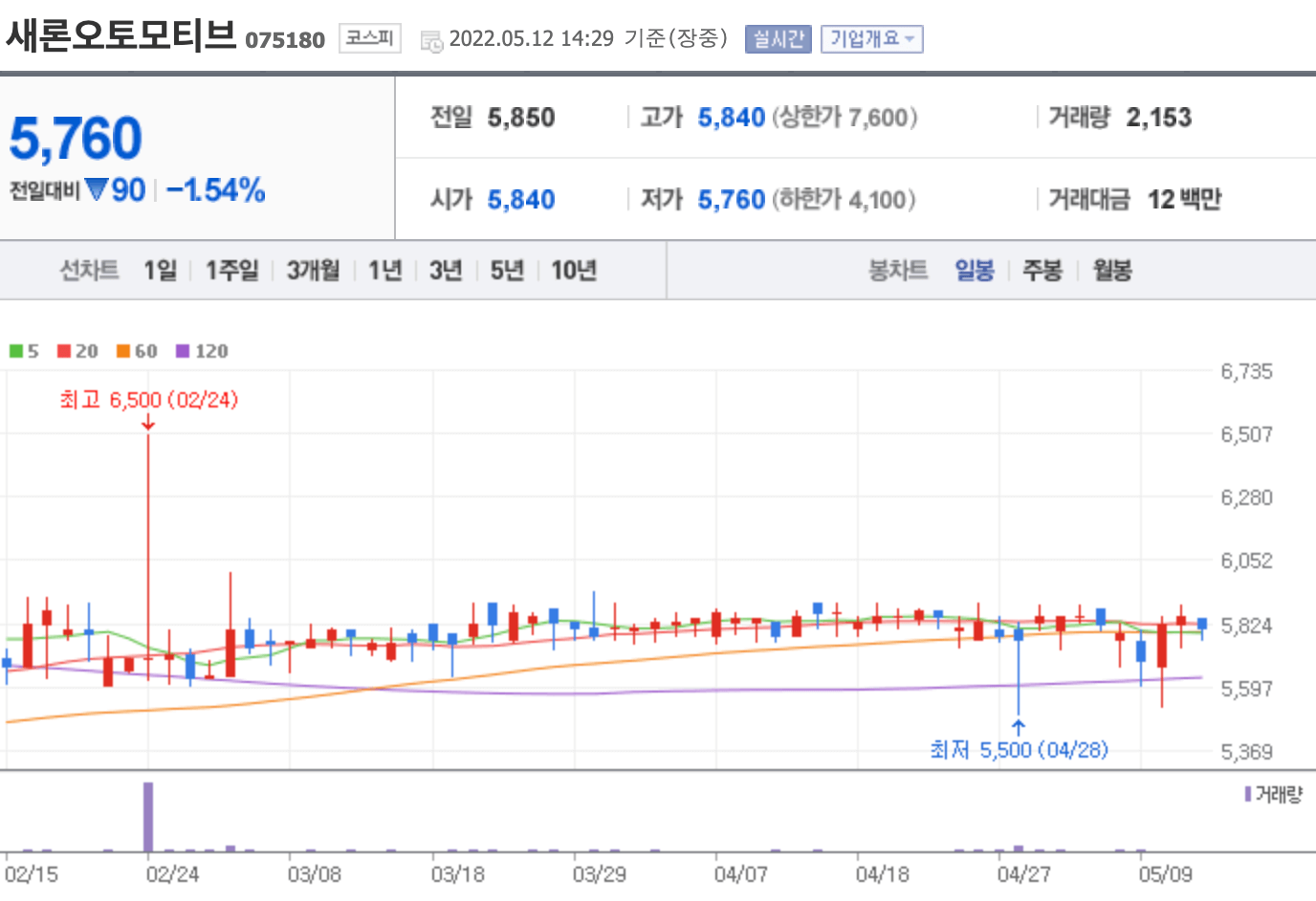Select the 1주일 line chart tab
The image size is (1316, 901).
coord(232,271)
